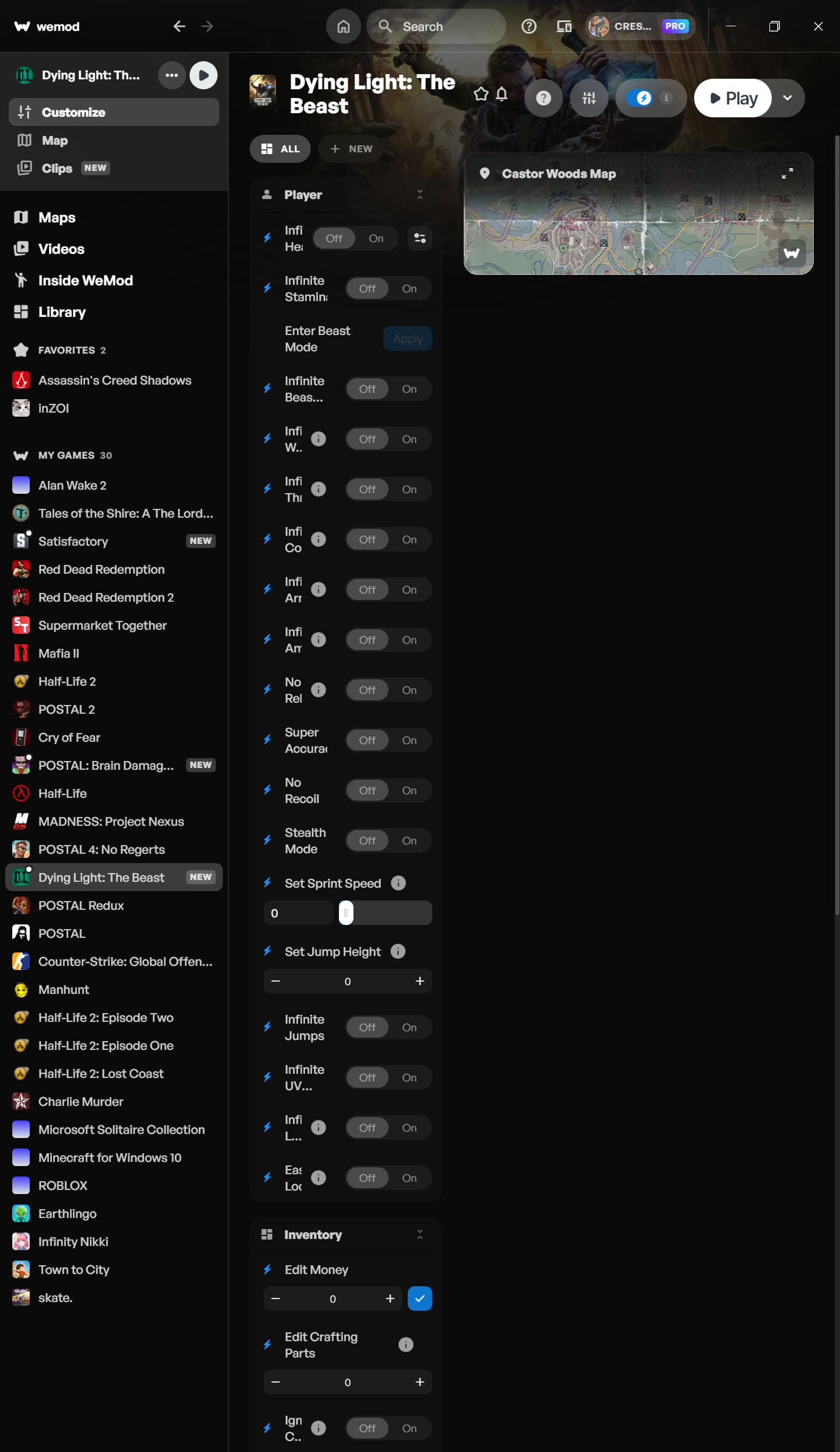Increase Set Jump Height with plus
Screen dimensions: 840x1452
coord(419,981)
